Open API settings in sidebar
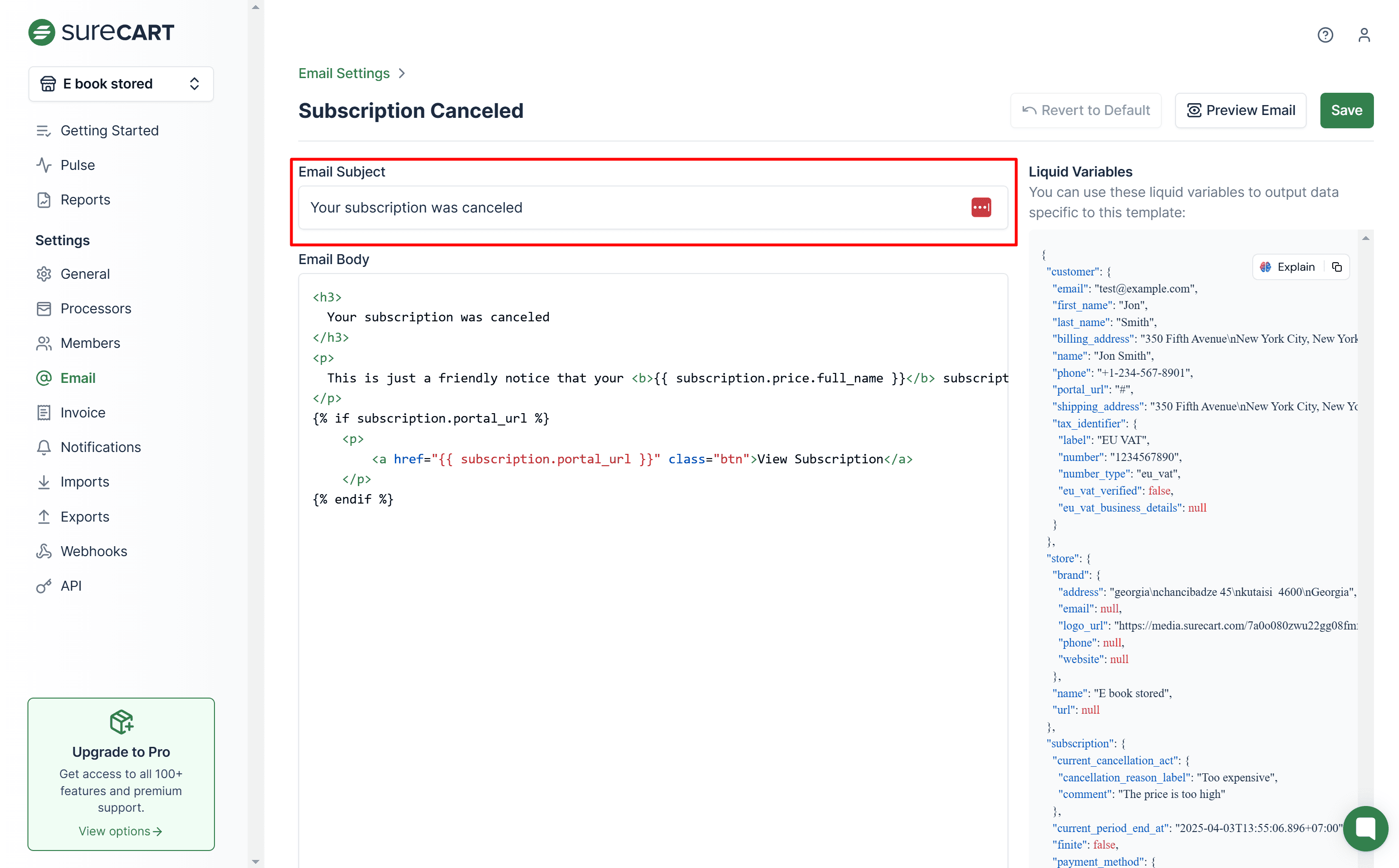The height and width of the screenshot is (868, 1399). click(71, 585)
